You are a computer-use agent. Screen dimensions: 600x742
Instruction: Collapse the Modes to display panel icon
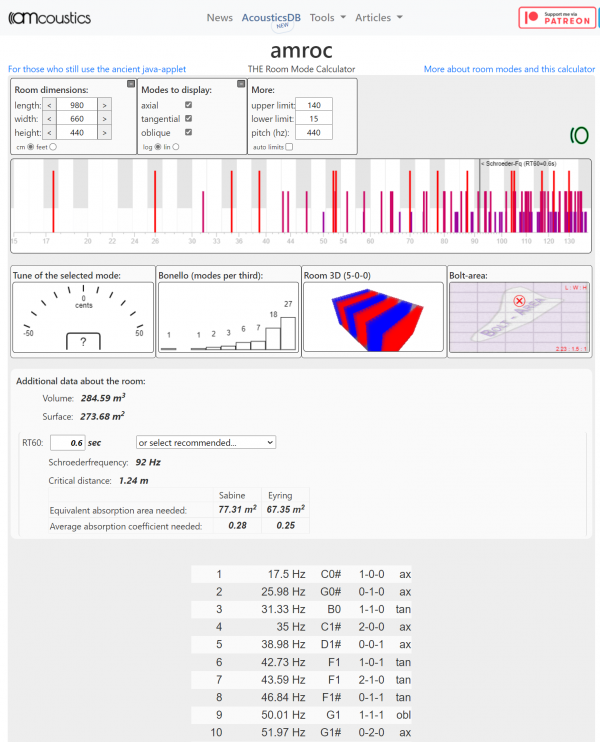pos(240,85)
